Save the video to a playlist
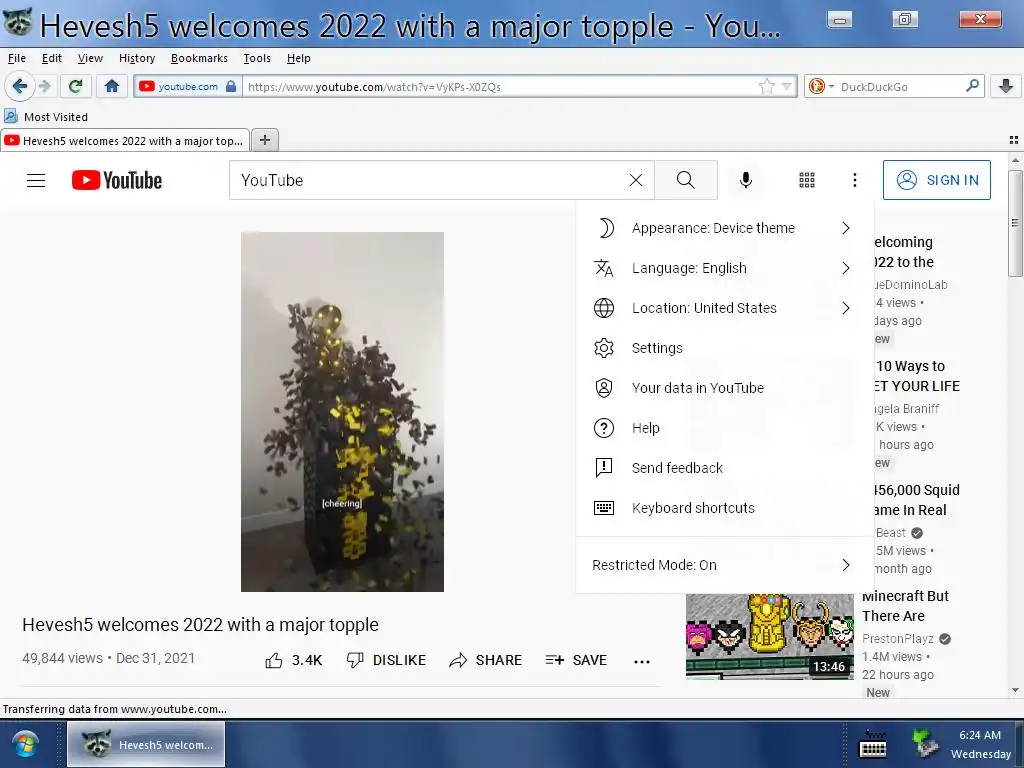Viewport: 1024px width, 768px height. [x=576, y=660]
